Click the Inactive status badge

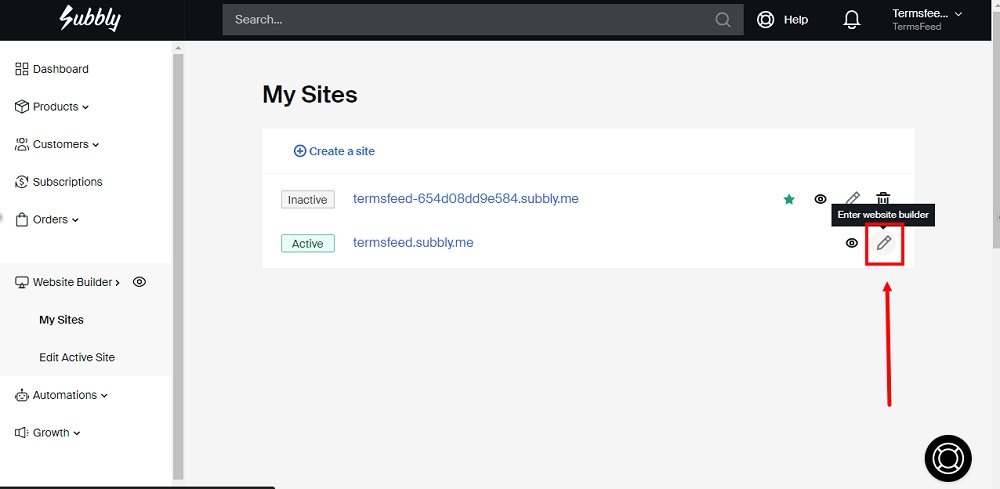308,200
